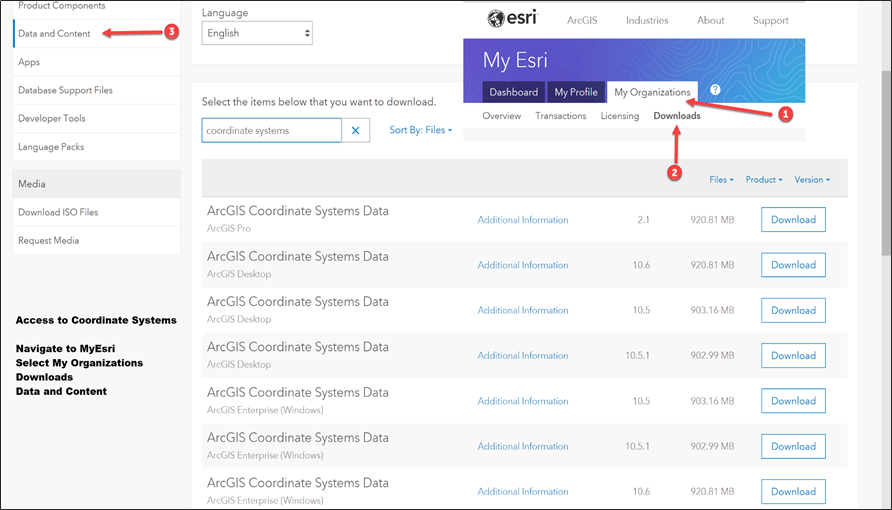Expand the Product column filter

(763, 180)
